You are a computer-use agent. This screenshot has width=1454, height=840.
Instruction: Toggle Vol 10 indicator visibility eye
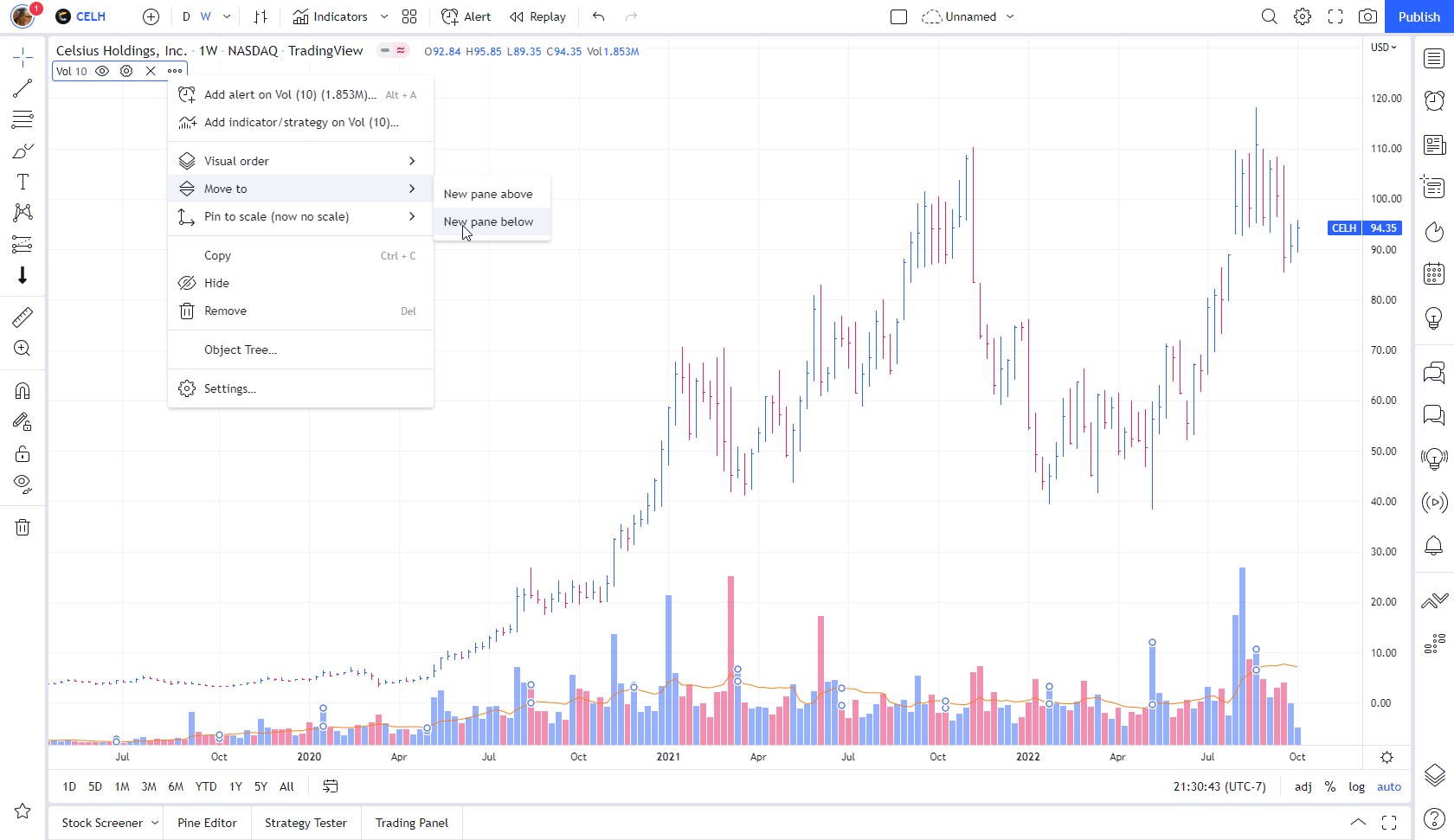[102, 71]
